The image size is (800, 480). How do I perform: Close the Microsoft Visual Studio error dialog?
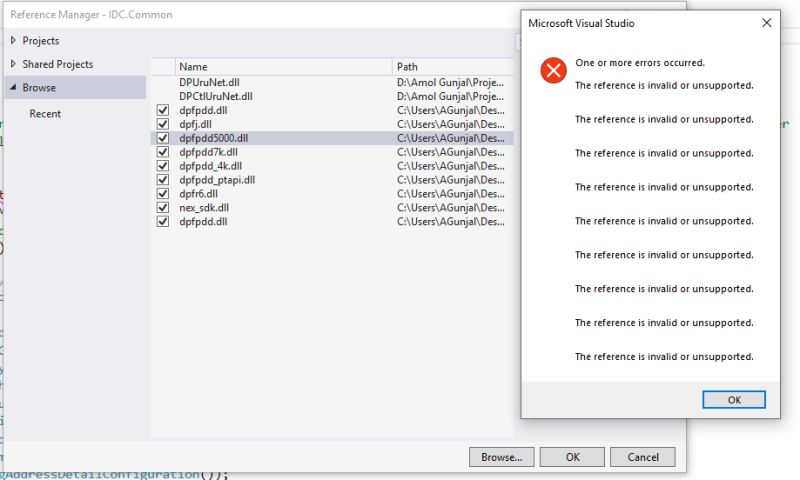click(766, 23)
